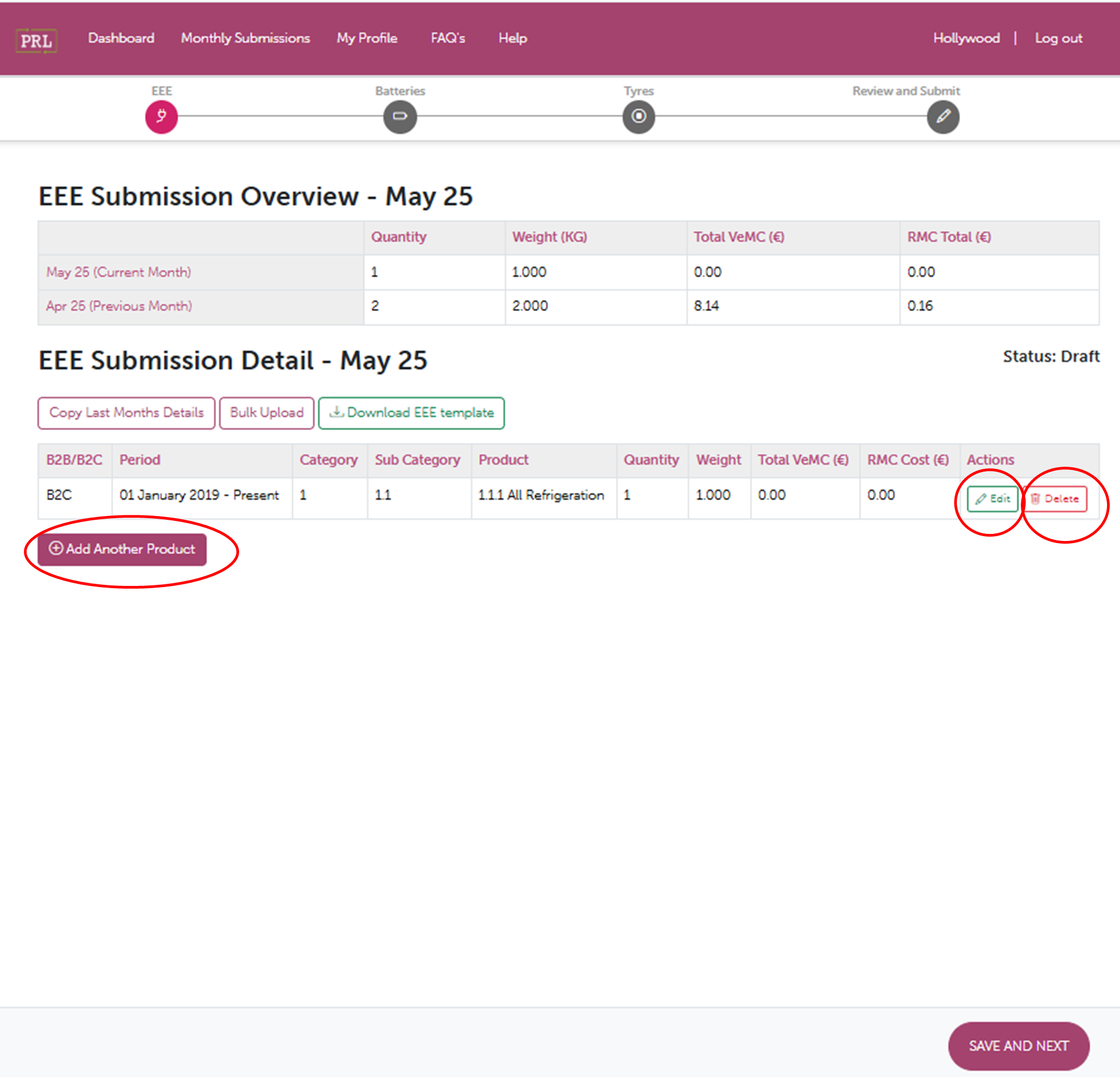This screenshot has width=1120, height=1077.
Task: Open Monthly Submissions in the navigation
Action: coord(245,38)
